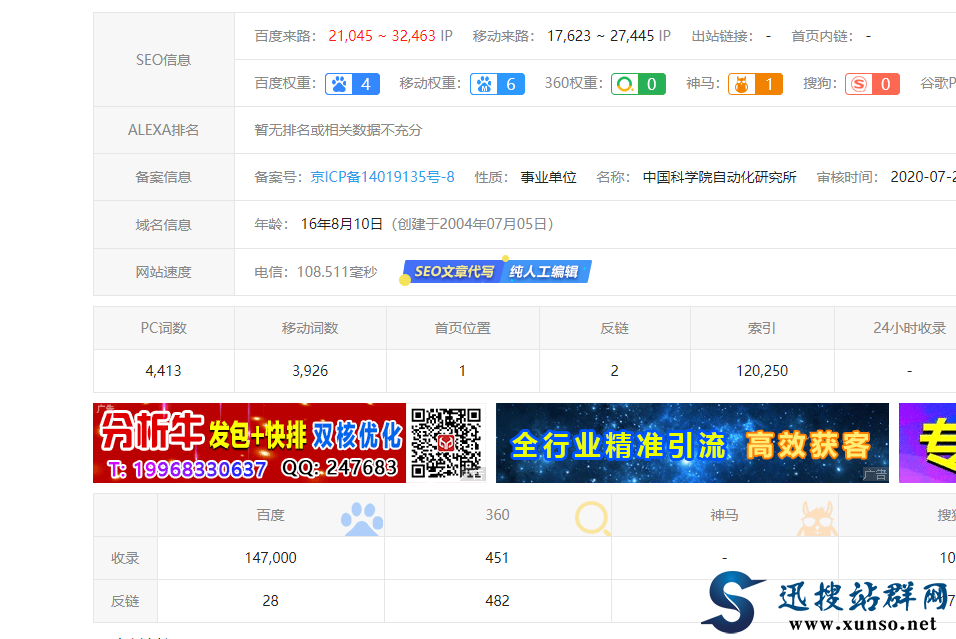Viewport: 956px width, 639px height.
Task: Click the 电信: 108.511毫秒 speed value
Action: click(x=316, y=272)
